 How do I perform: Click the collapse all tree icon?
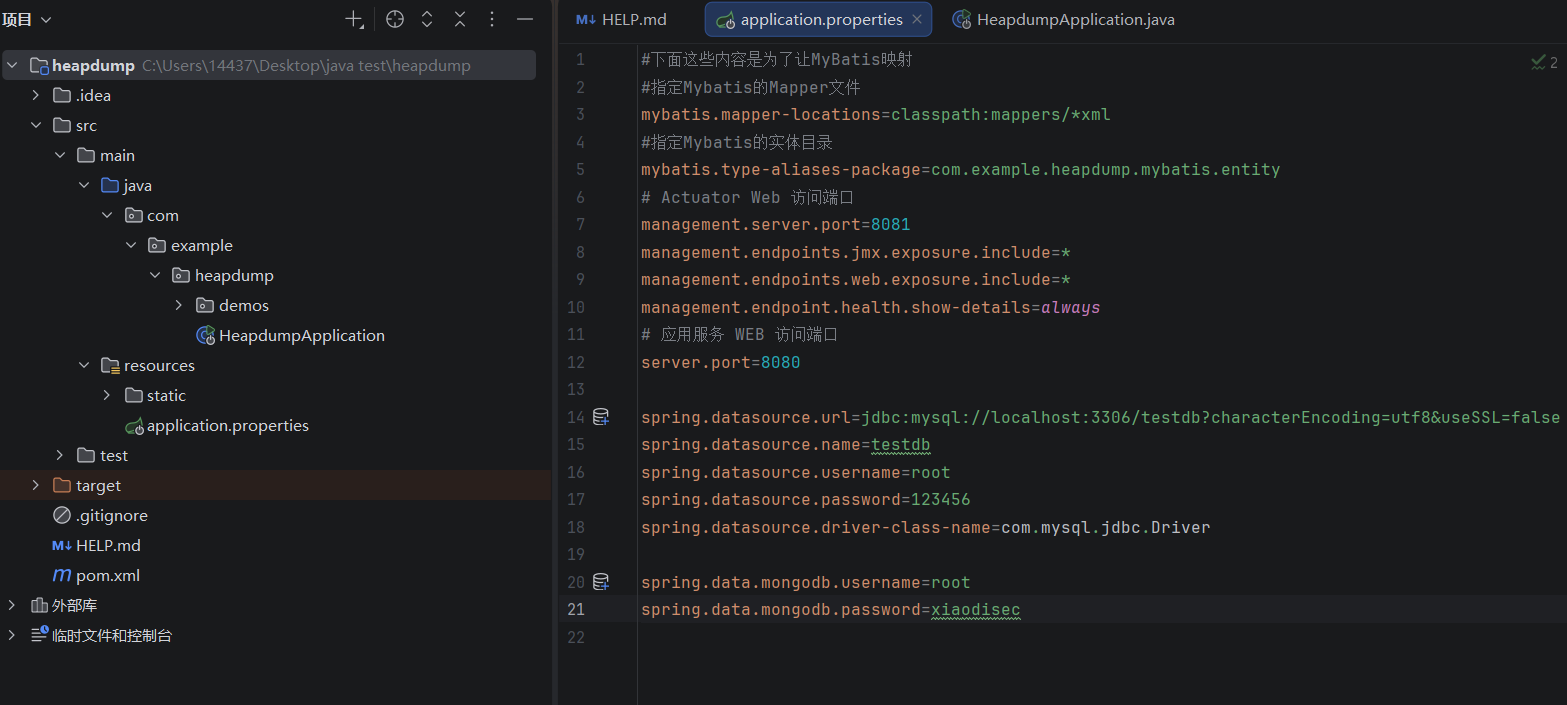pos(460,19)
